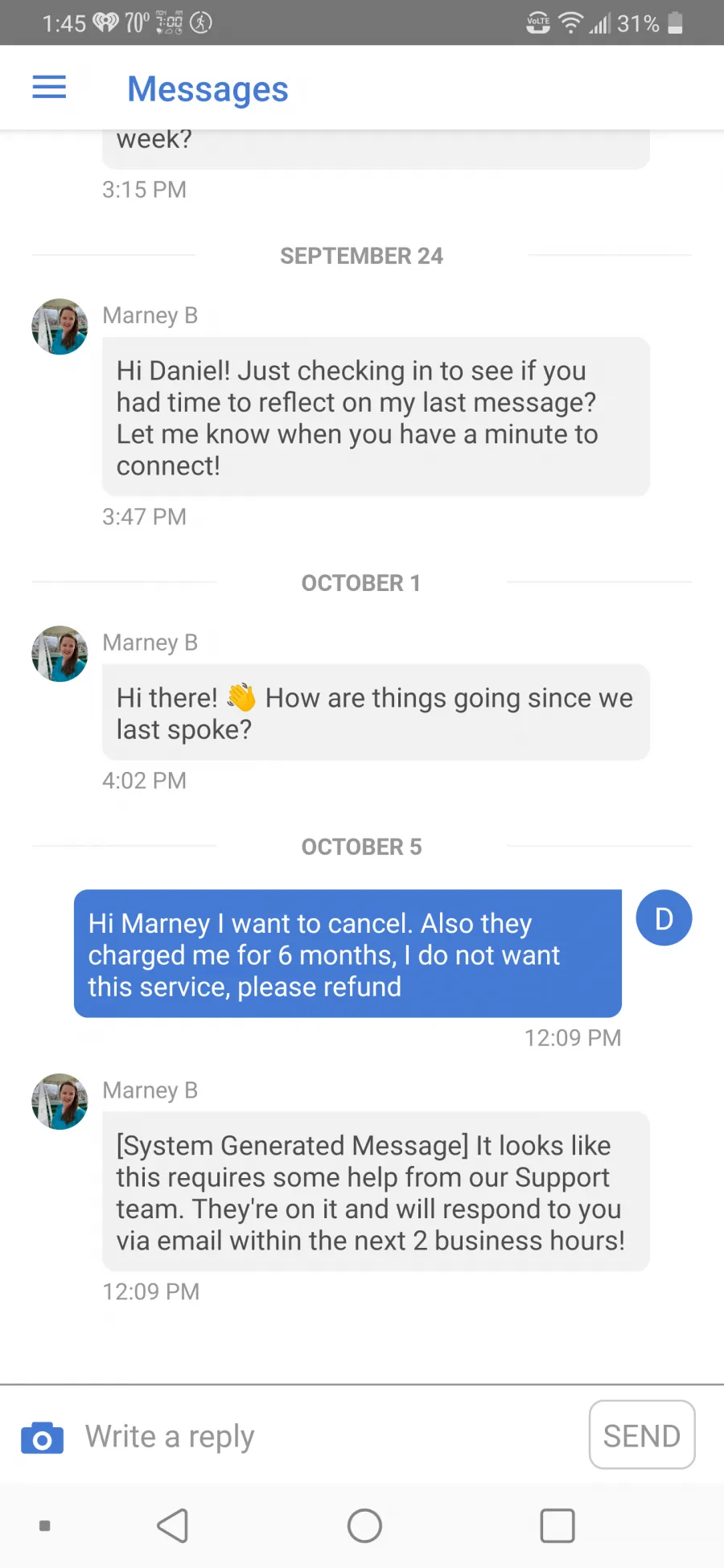
Task: Select the System Generated Message bubble
Action: [x=375, y=1192]
